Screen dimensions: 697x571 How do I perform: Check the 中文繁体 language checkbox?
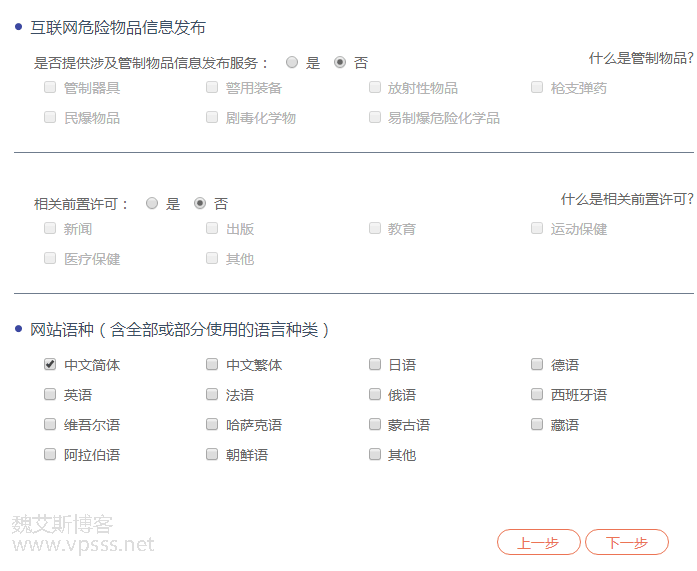[x=212, y=365]
